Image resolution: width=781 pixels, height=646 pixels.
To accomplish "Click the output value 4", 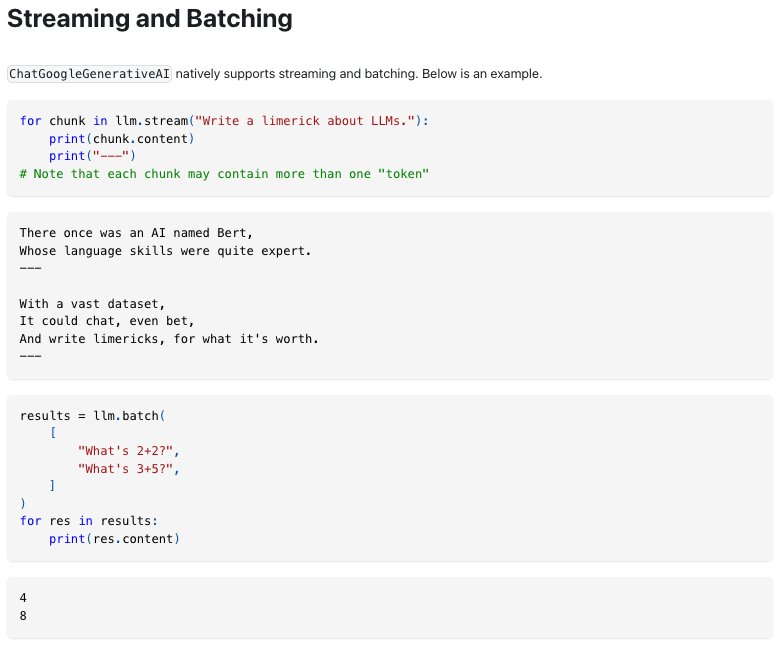I will tap(23, 597).
